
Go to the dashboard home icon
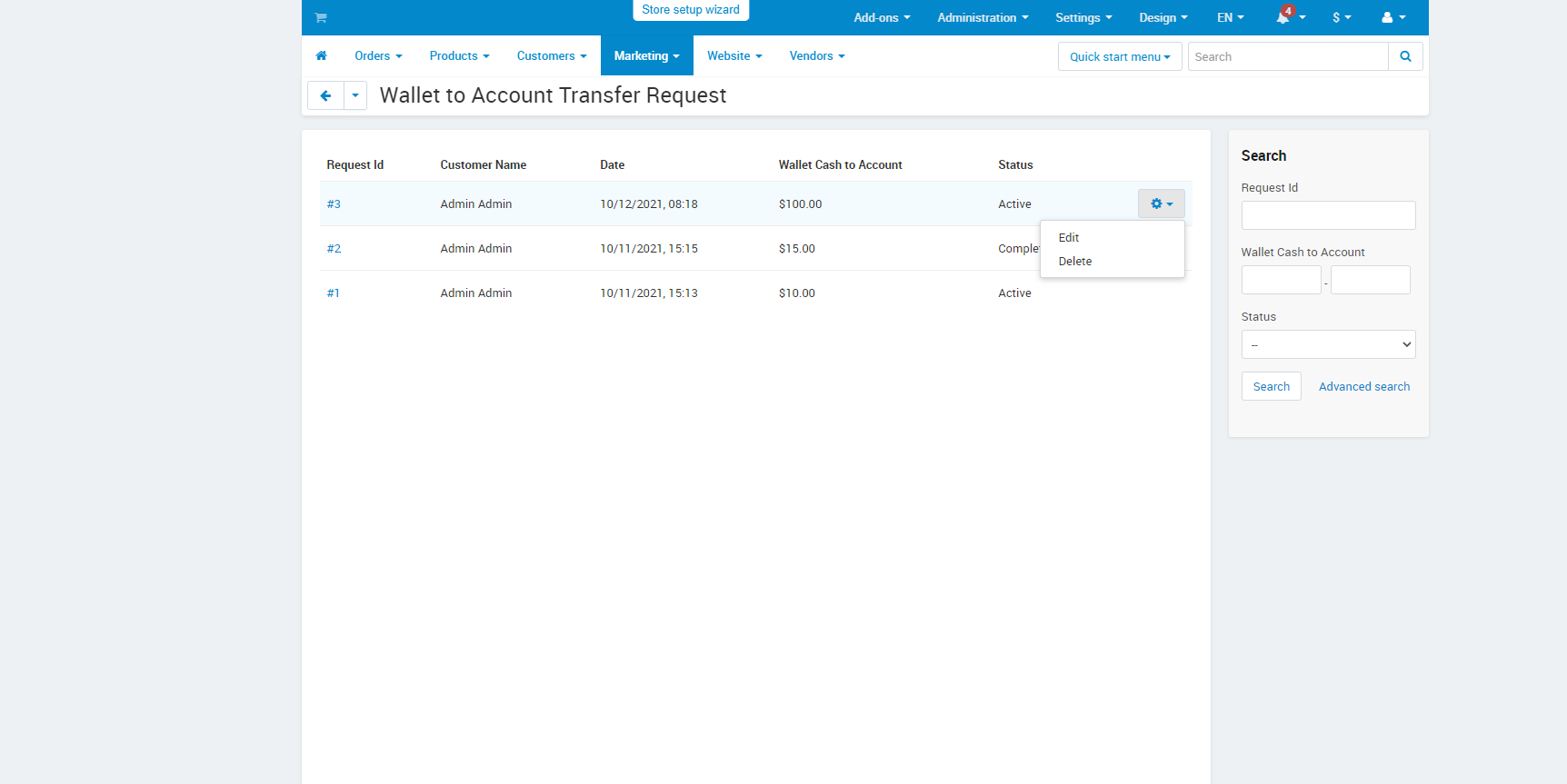point(321,55)
